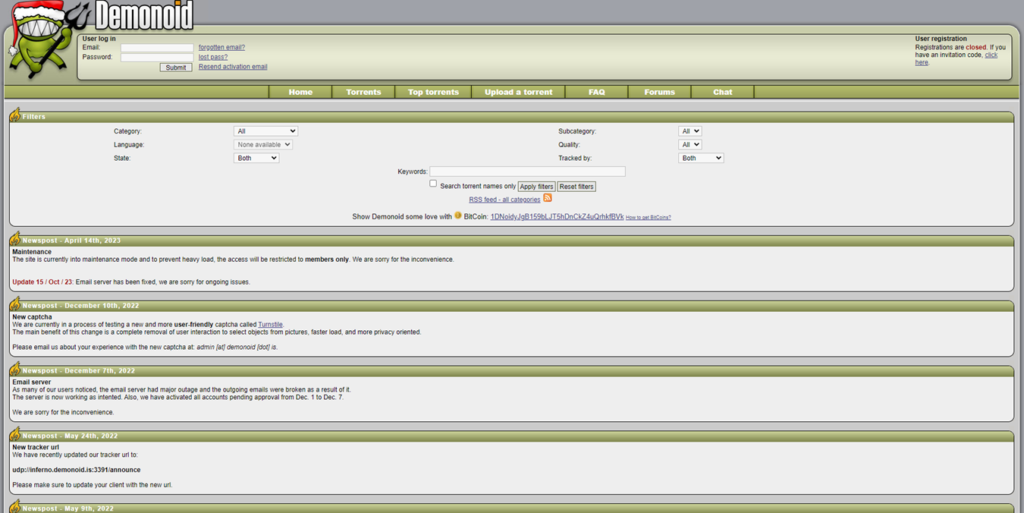Follow the forgotten email? link
Viewport: 1024px width, 513px height.
(221, 48)
